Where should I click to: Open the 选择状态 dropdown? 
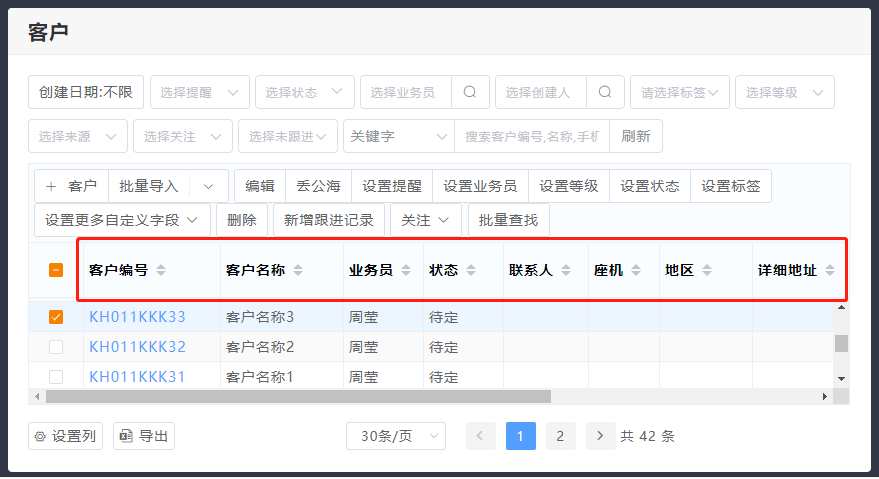pyautogui.click(x=304, y=92)
